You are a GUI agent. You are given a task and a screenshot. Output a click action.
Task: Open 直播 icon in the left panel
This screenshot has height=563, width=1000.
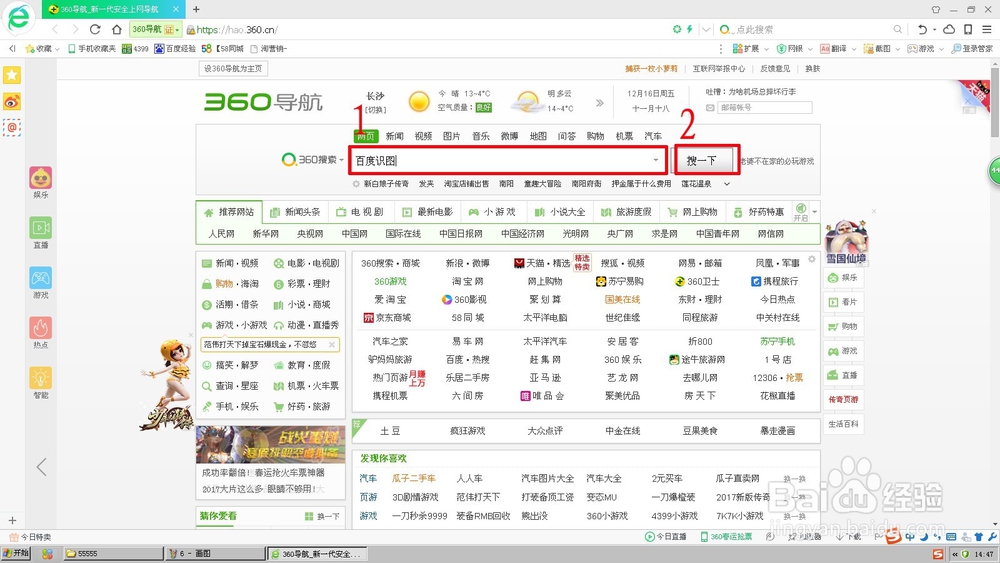(41, 228)
